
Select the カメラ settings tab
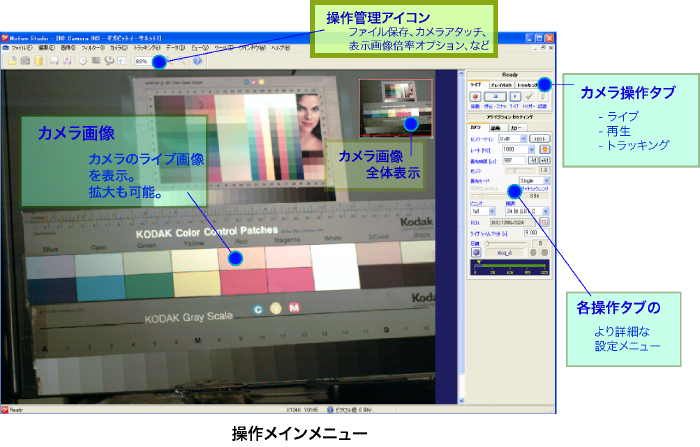click(478, 127)
